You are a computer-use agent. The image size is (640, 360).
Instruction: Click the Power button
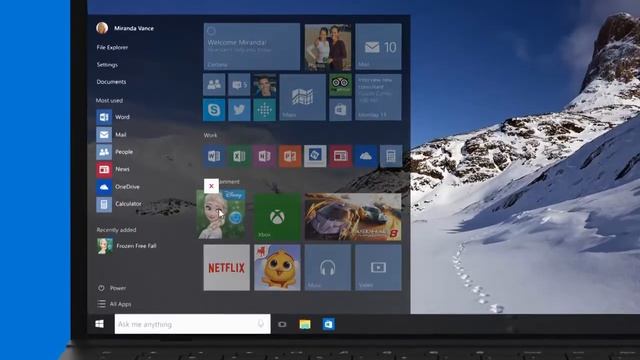112,288
